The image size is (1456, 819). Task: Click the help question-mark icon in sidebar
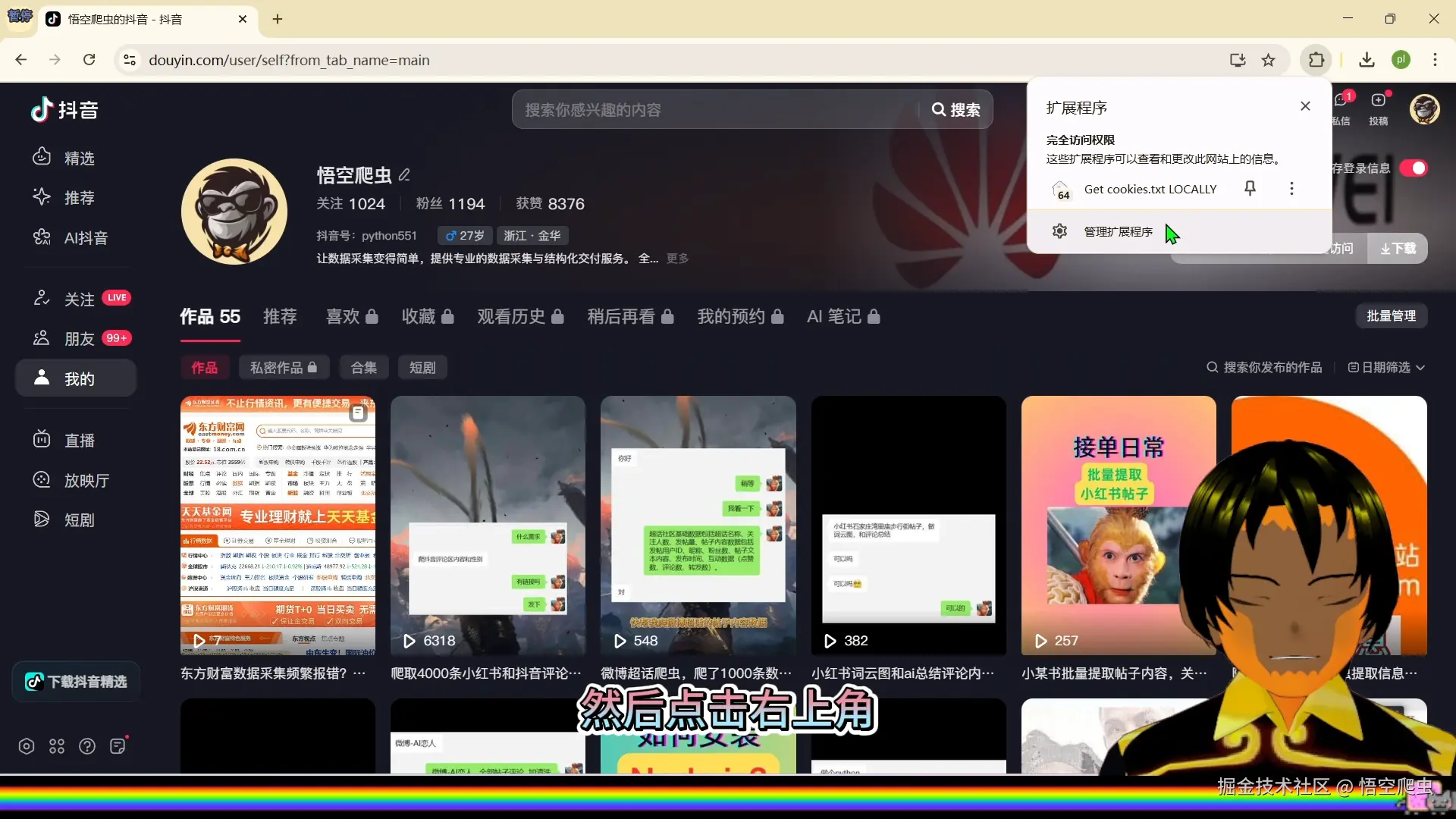click(x=87, y=746)
